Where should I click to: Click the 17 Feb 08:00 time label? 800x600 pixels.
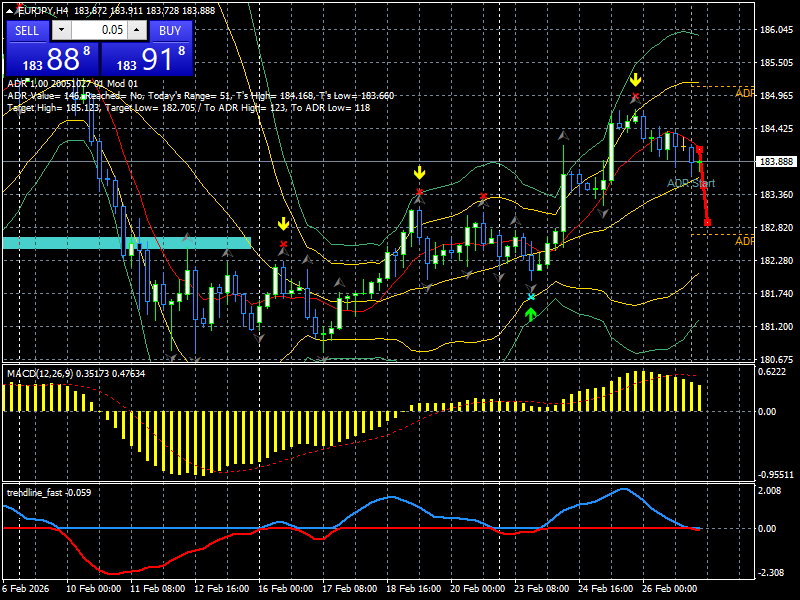point(349,589)
